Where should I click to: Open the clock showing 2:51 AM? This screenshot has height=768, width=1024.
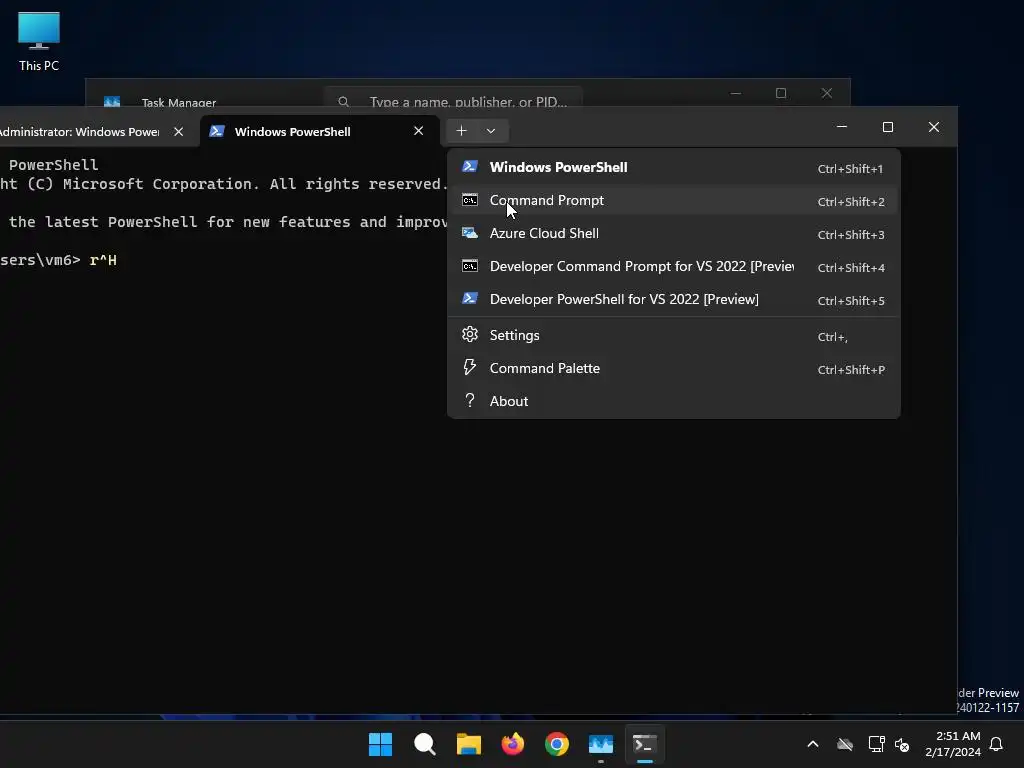953,744
